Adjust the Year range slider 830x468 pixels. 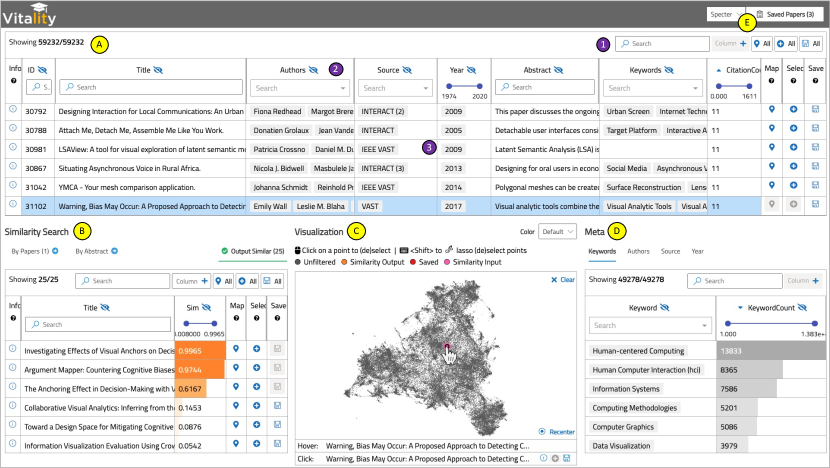click(464, 86)
